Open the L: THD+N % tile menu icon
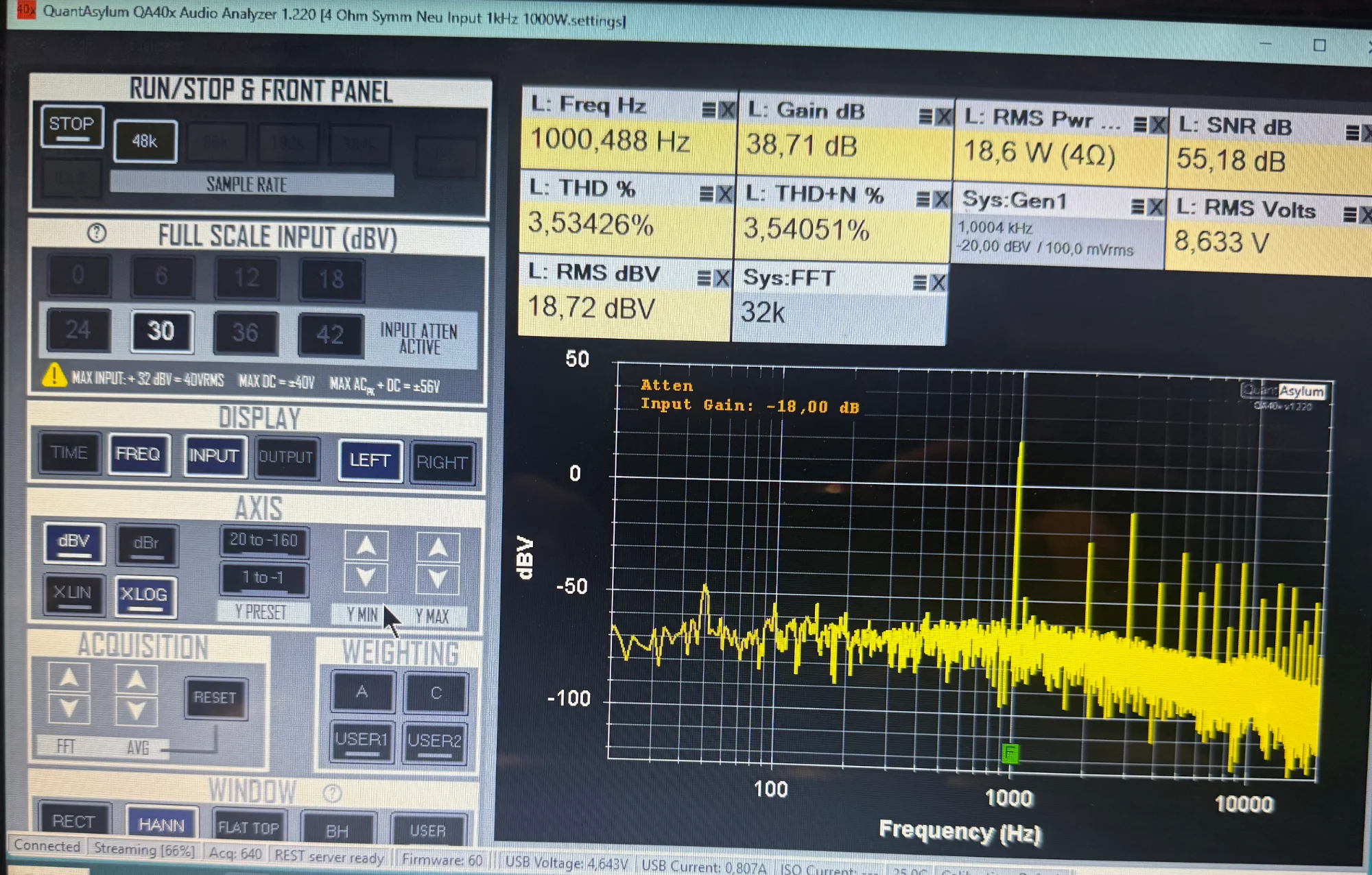Image resolution: width=1372 pixels, height=875 pixels. click(x=923, y=200)
